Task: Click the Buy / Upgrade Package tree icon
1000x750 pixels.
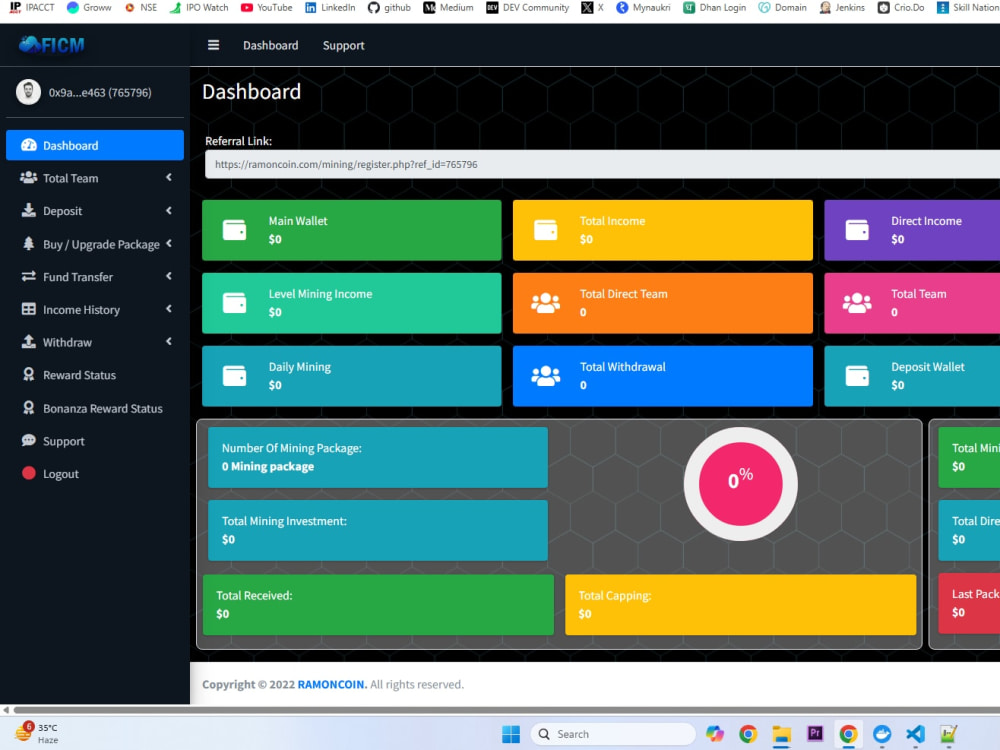Action: 29,244
